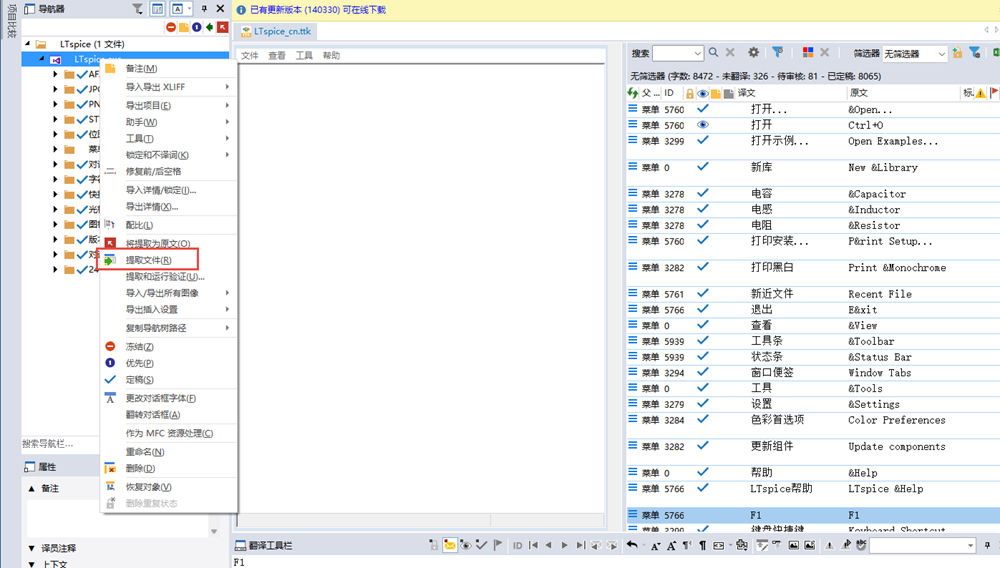Click the blue funnel icon beside the gear
The height and width of the screenshot is (568, 1000).
777,52
